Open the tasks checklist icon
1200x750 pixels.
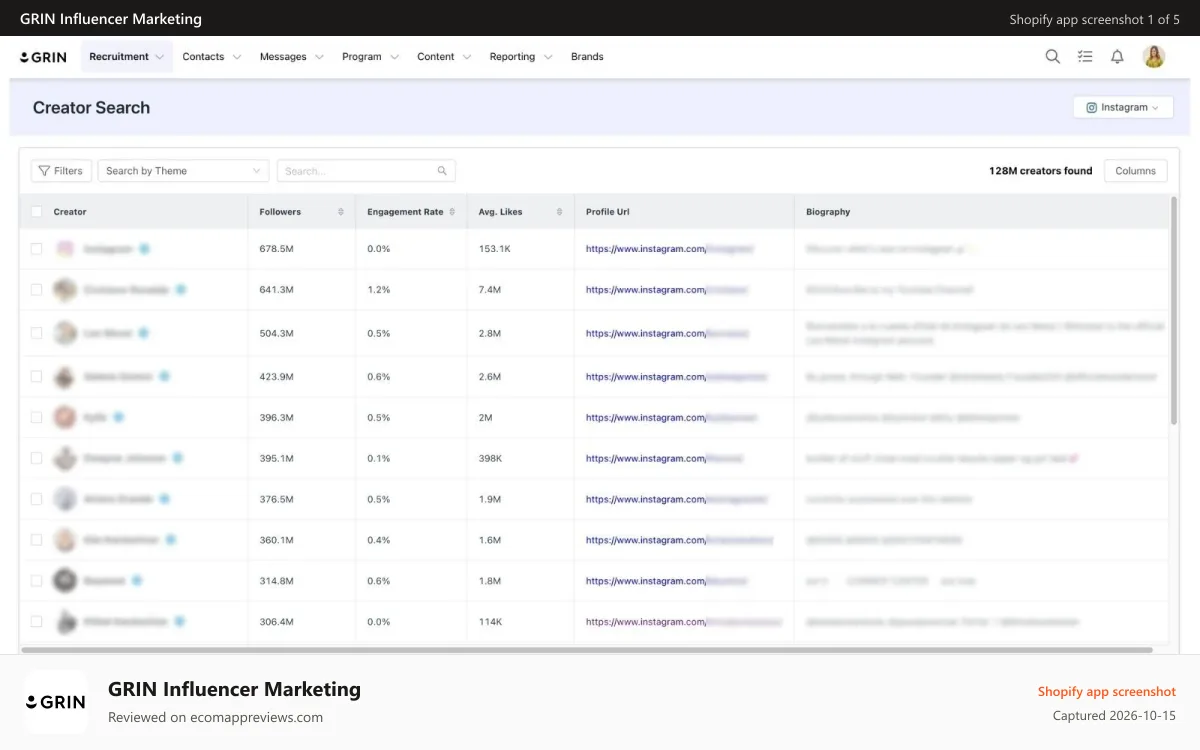1085,57
